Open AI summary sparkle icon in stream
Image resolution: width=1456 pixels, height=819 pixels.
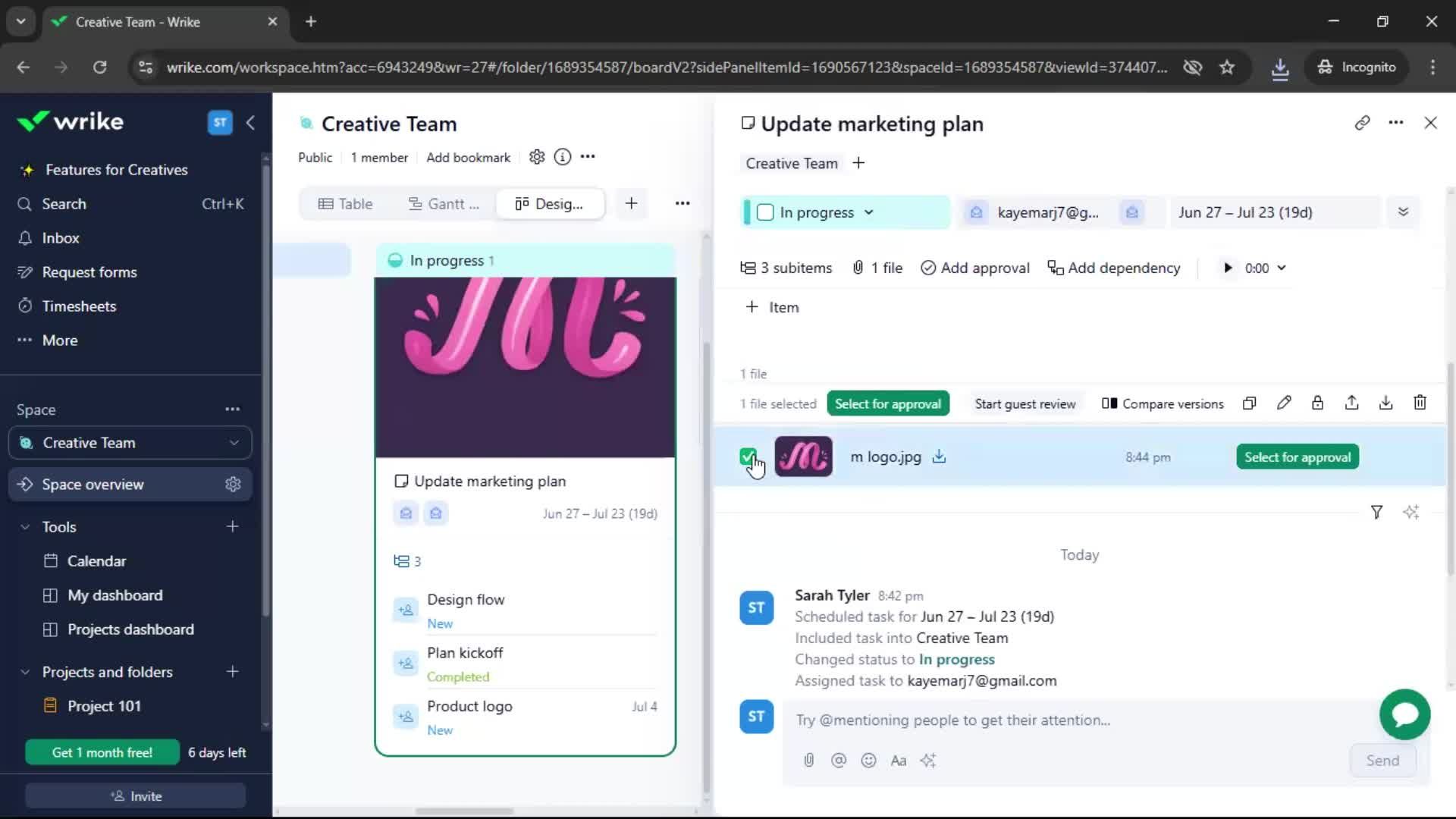(x=1410, y=513)
